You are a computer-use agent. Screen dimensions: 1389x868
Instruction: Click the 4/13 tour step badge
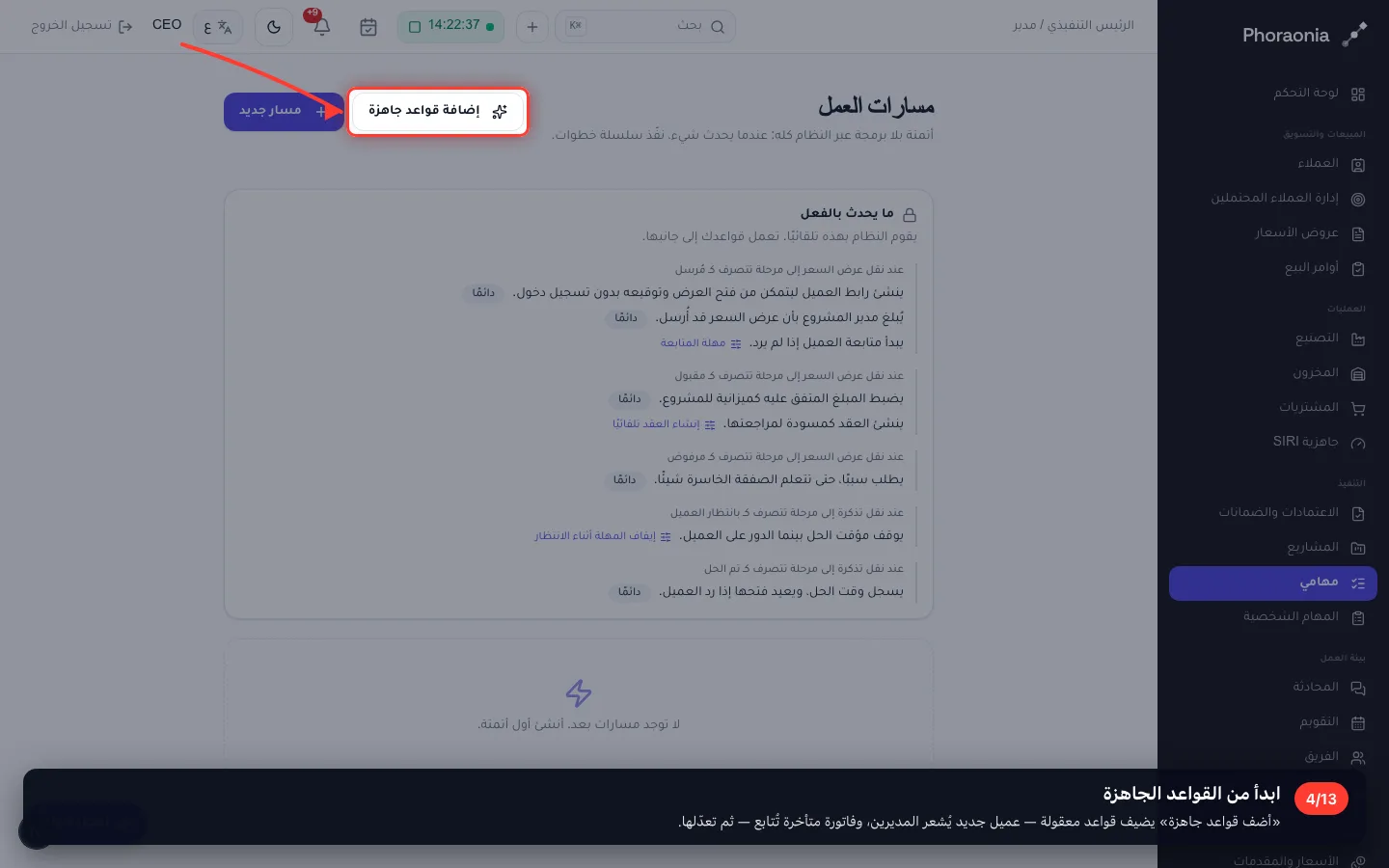(1321, 799)
